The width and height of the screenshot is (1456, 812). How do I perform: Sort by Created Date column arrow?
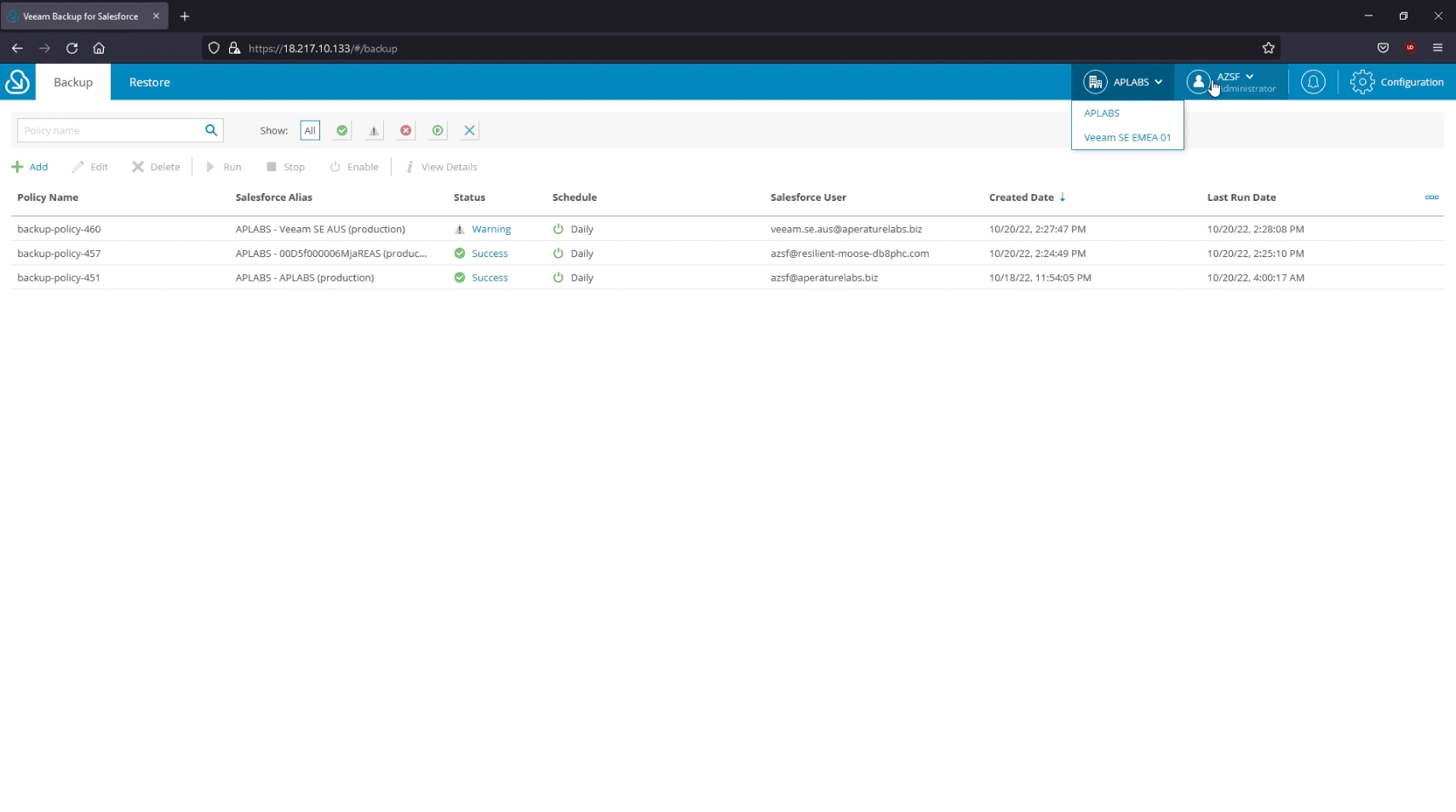click(1063, 197)
